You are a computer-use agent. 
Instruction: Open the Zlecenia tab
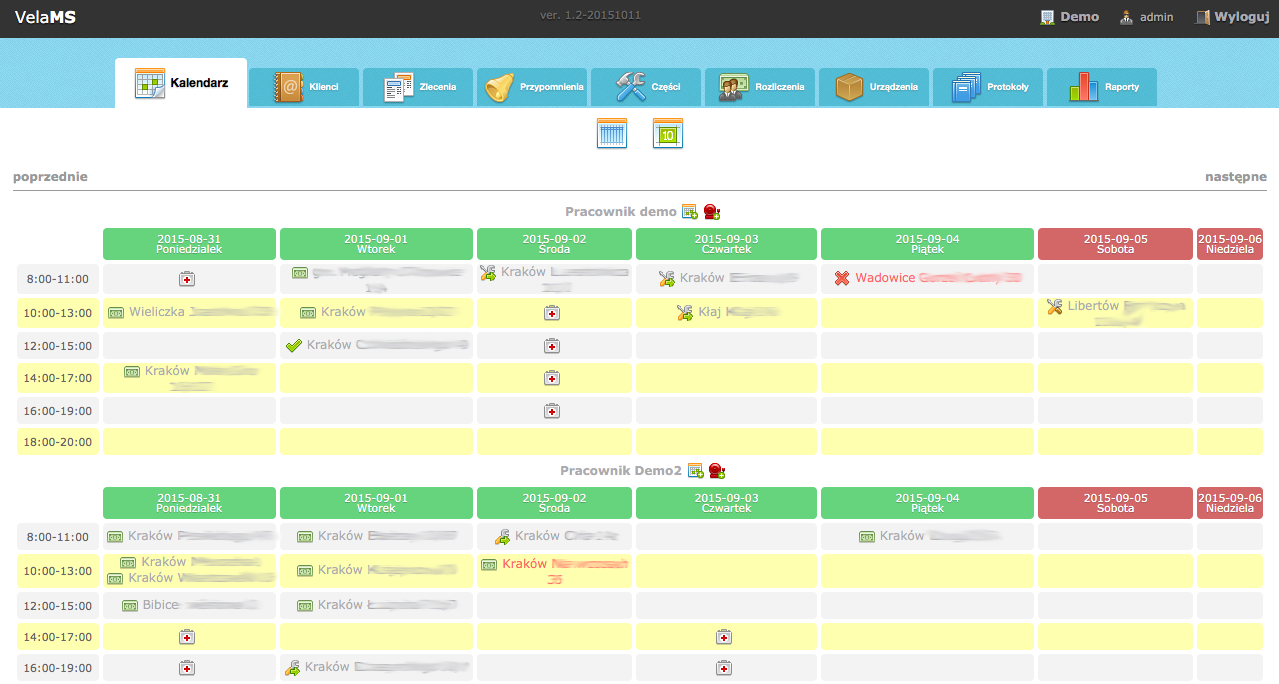pos(417,87)
